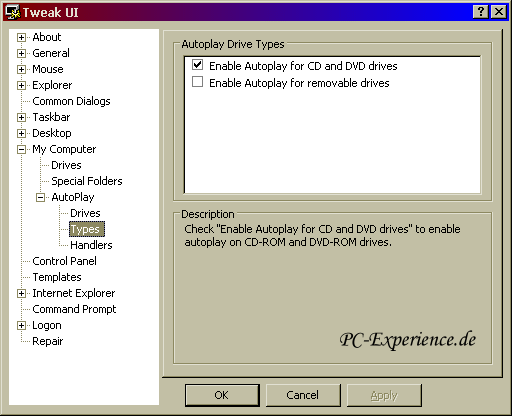Expand the About tree node

click(x=21, y=37)
